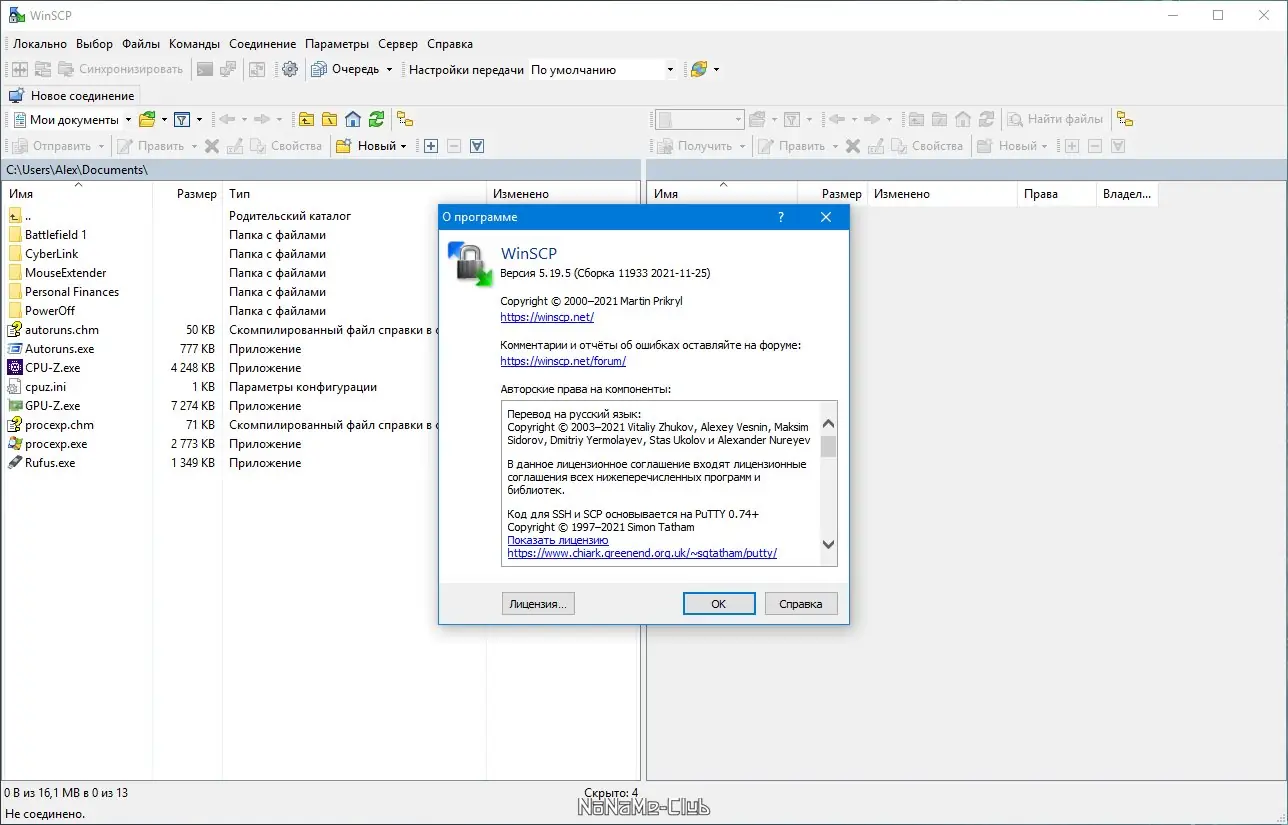Open the Настройки передачи preset combo box

pyautogui.click(x=603, y=69)
